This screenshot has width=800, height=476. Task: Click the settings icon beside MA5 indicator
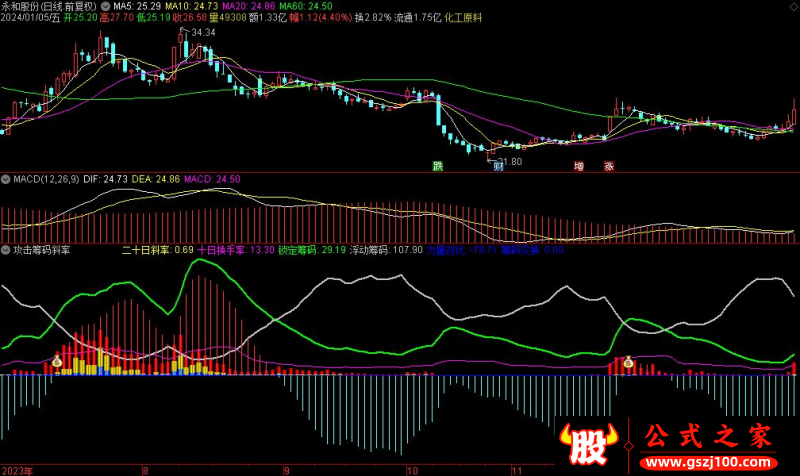click(x=106, y=6)
